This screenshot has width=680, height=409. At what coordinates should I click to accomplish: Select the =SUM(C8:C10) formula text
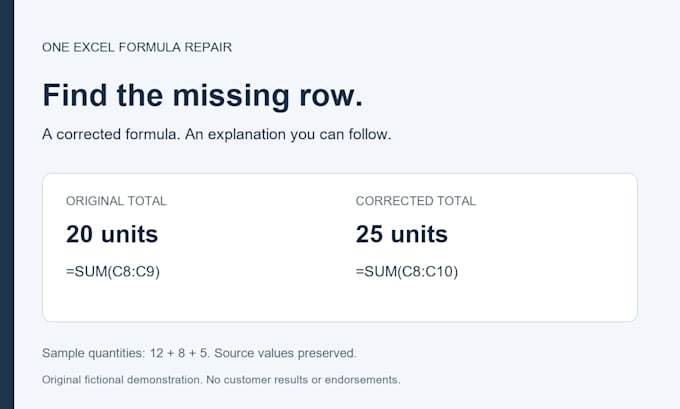point(407,272)
